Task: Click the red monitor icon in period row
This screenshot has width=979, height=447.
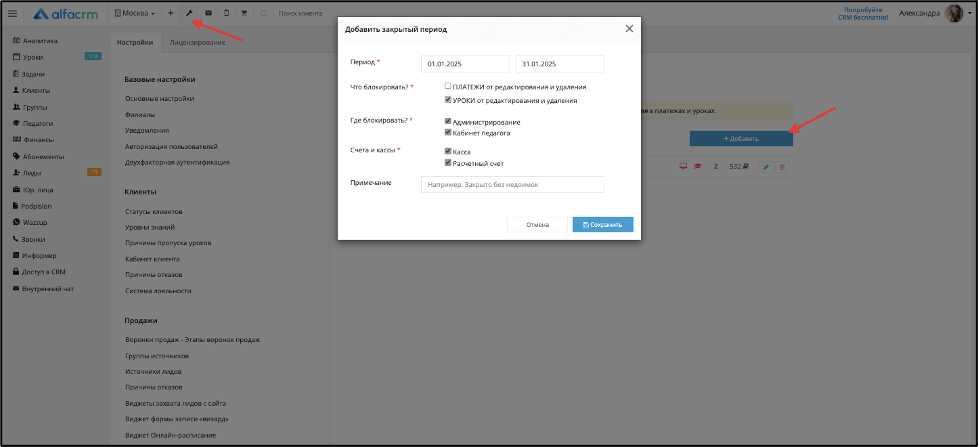Action: point(683,167)
